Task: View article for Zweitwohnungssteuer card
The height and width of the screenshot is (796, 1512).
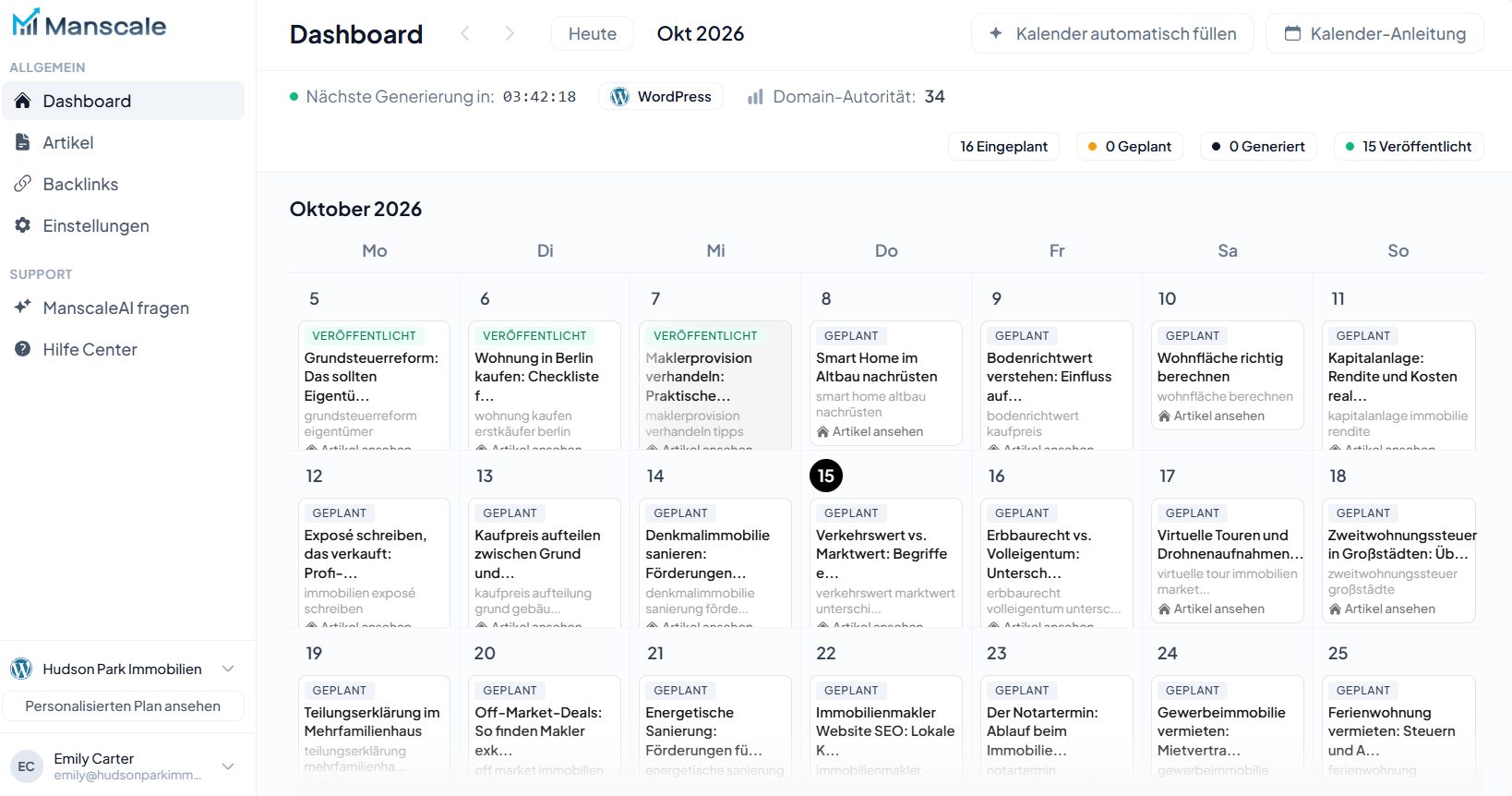Action: tap(1382, 609)
